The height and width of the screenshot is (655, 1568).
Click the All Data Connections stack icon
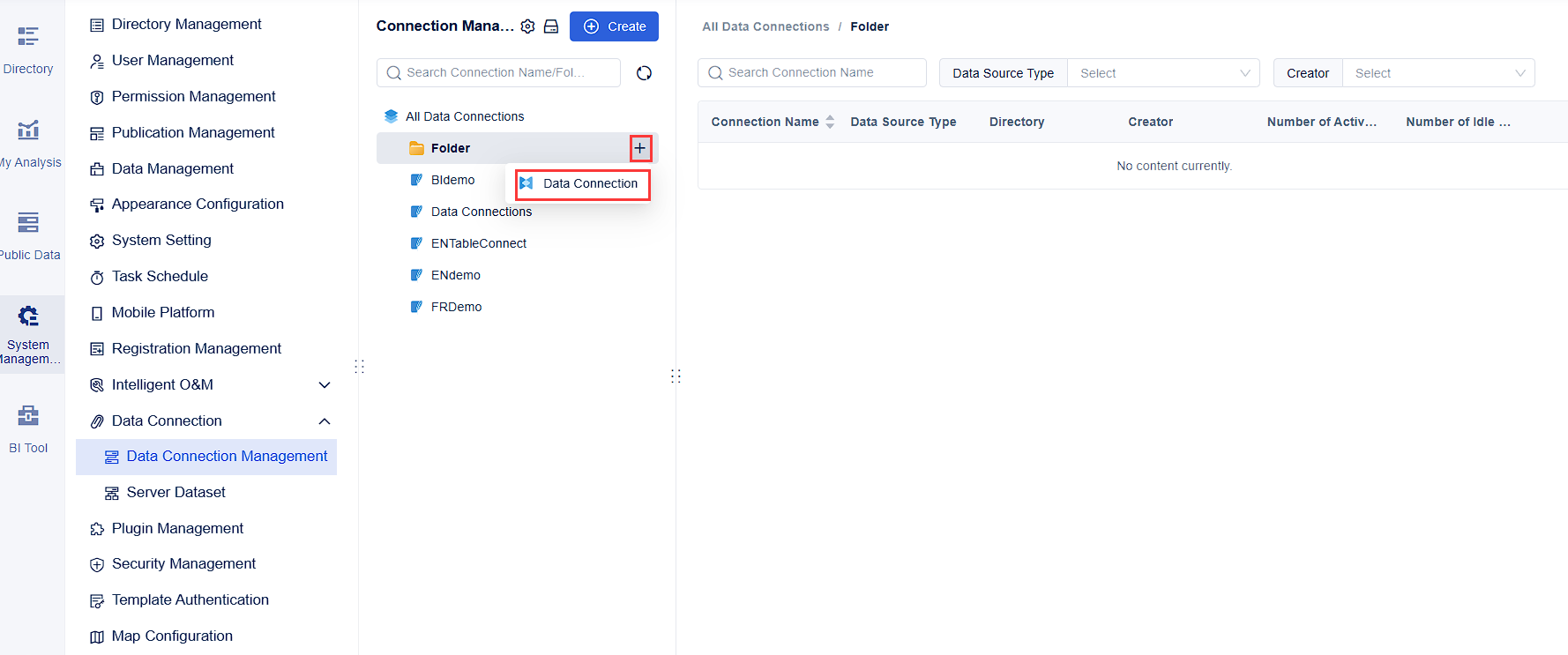(x=391, y=116)
